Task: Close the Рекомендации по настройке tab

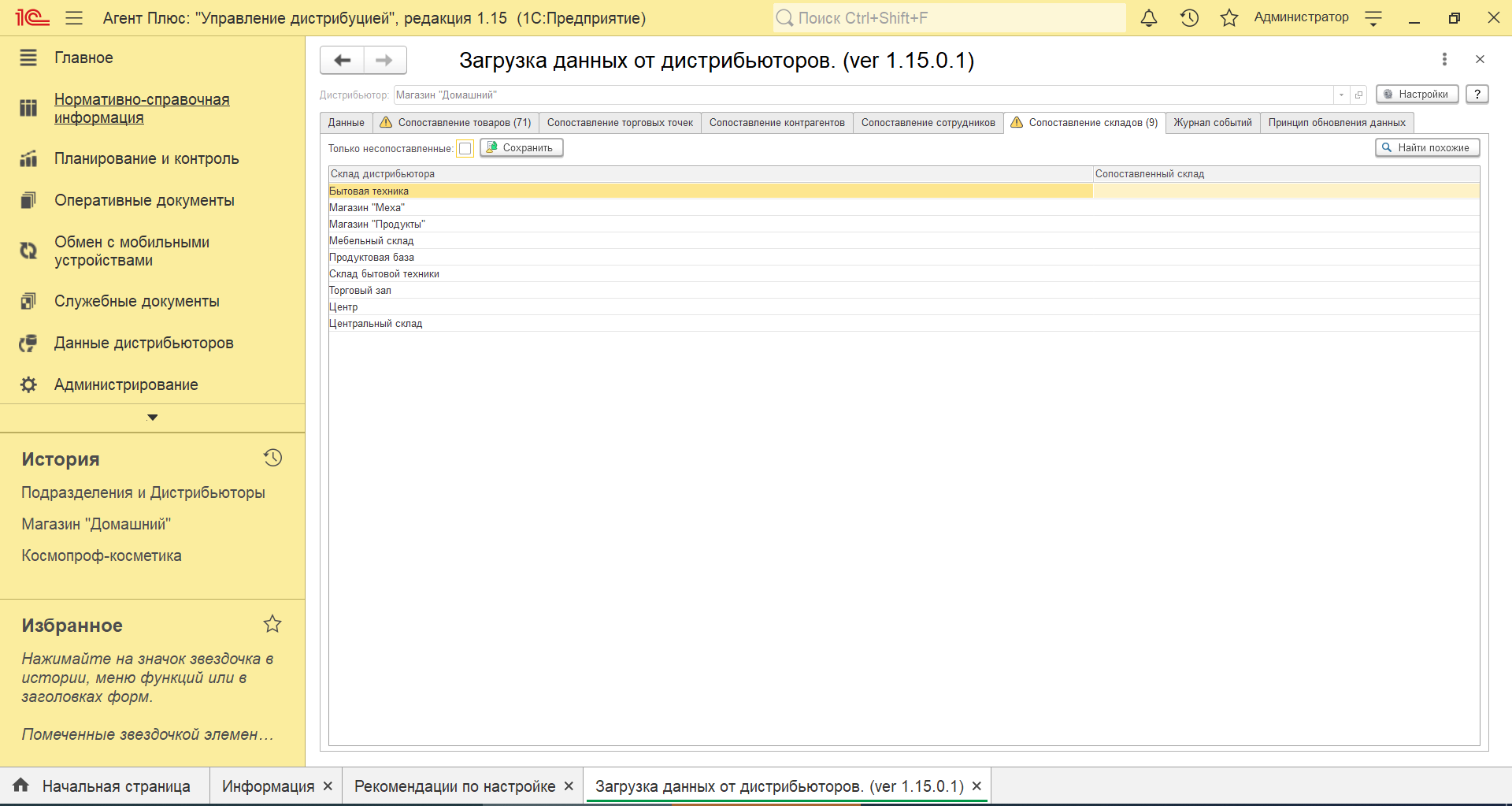Action: point(569,786)
